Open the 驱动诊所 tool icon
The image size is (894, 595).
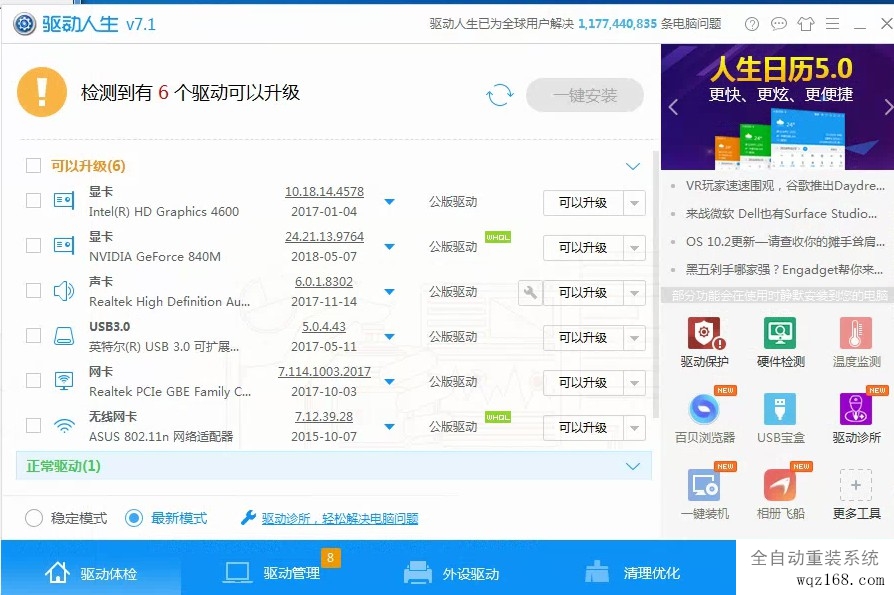[x=856, y=409]
